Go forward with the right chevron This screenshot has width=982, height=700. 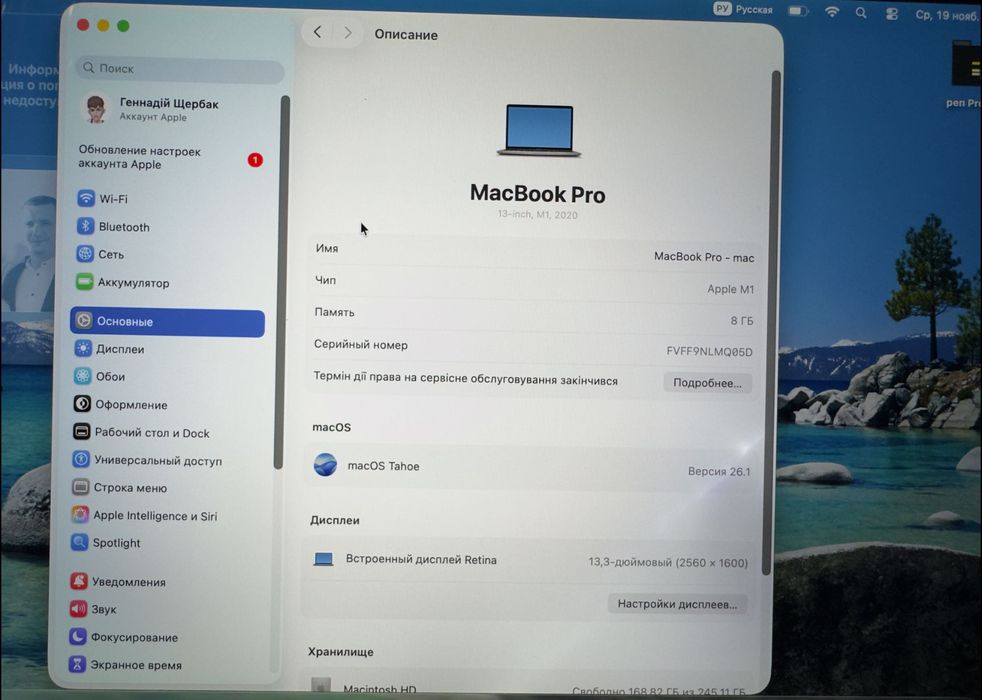[348, 33]
